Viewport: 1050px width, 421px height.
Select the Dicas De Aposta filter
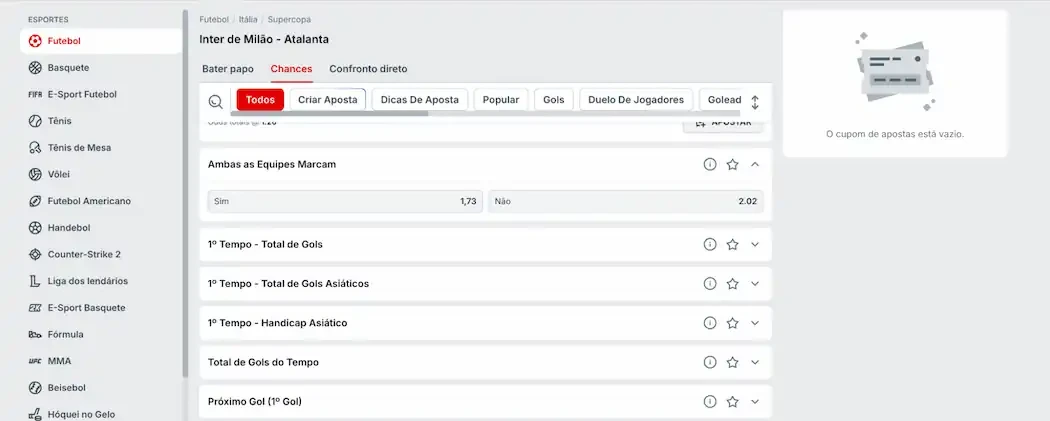420,100
